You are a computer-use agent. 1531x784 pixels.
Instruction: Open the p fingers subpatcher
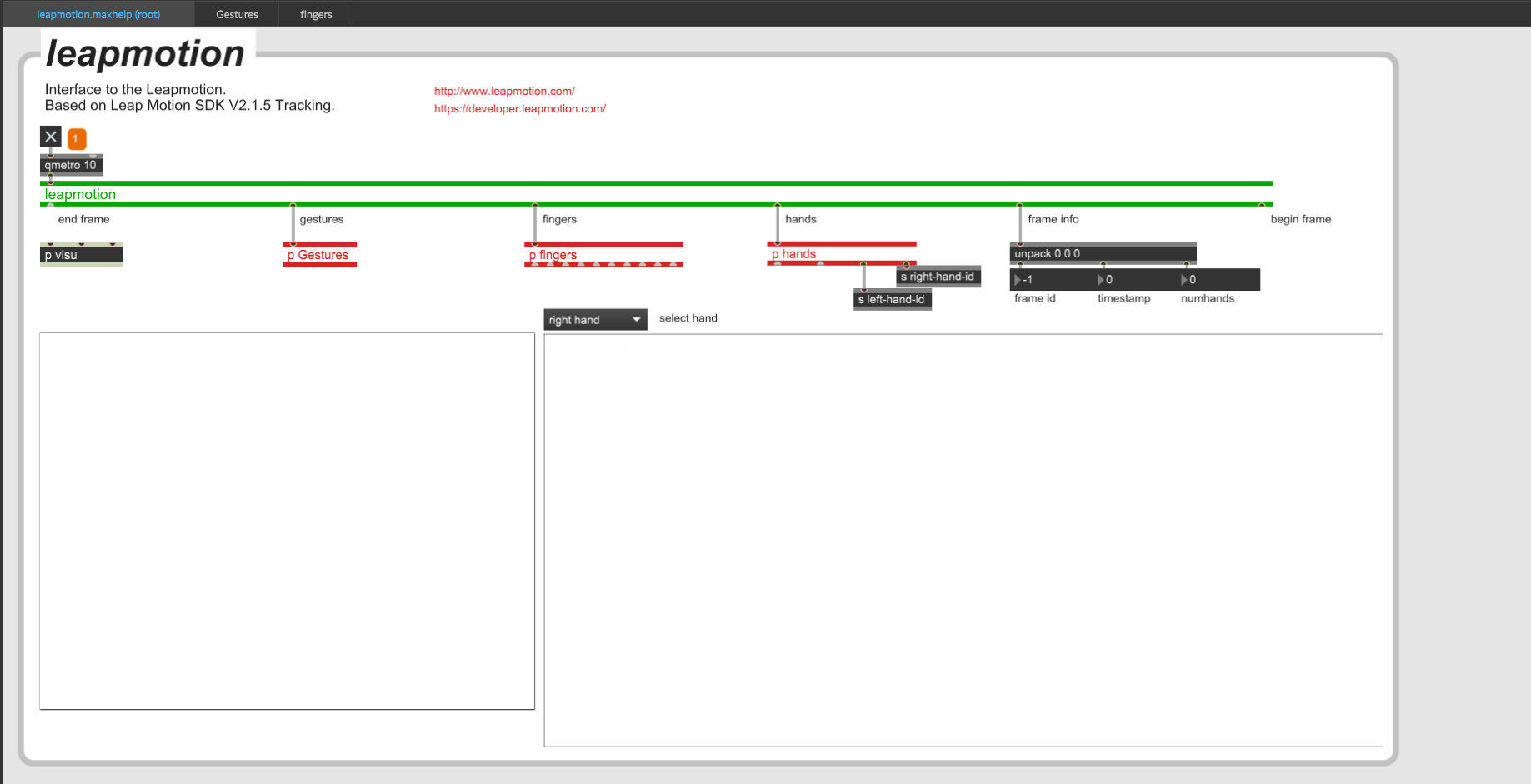603,255
